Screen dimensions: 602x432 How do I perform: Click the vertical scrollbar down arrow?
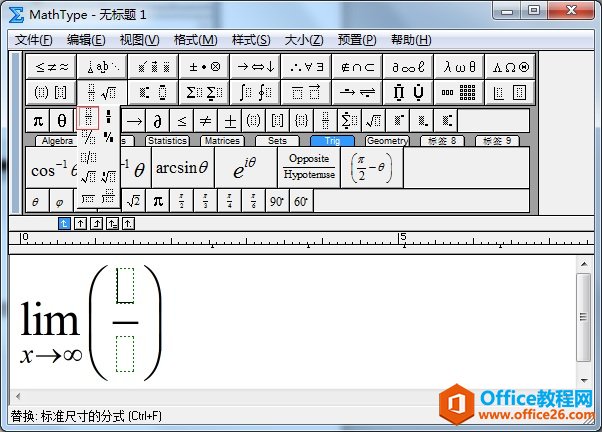point(584,381)
